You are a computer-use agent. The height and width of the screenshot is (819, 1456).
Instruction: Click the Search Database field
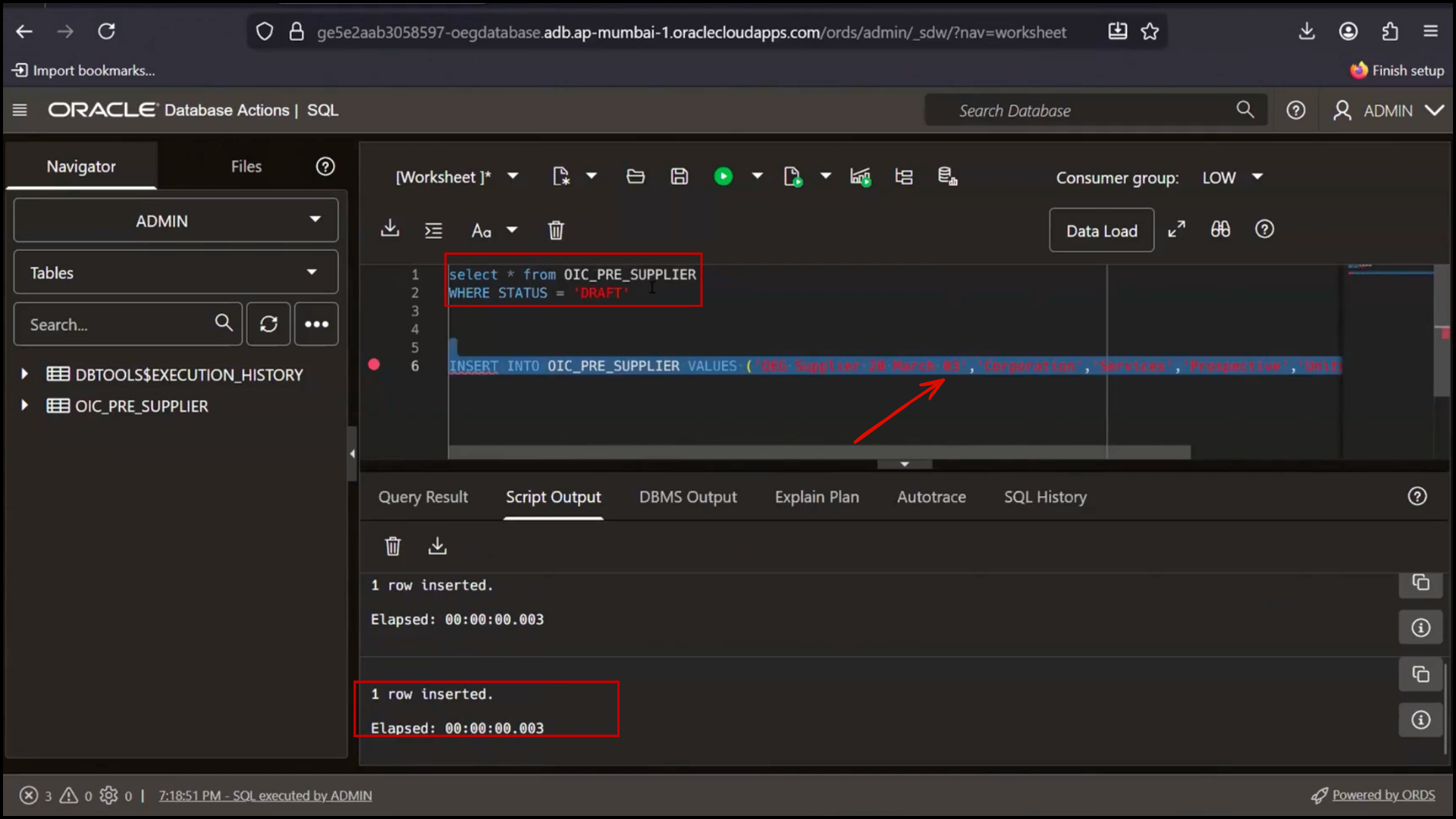click(1096, 111)
